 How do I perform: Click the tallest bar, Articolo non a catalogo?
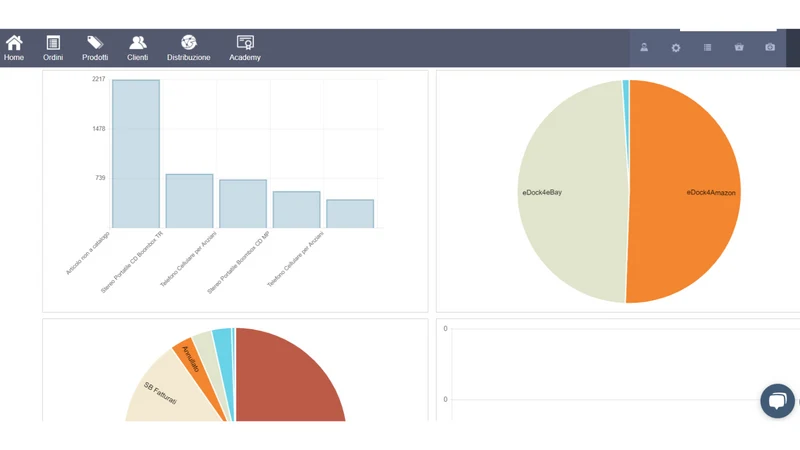[x=136, y=154]
